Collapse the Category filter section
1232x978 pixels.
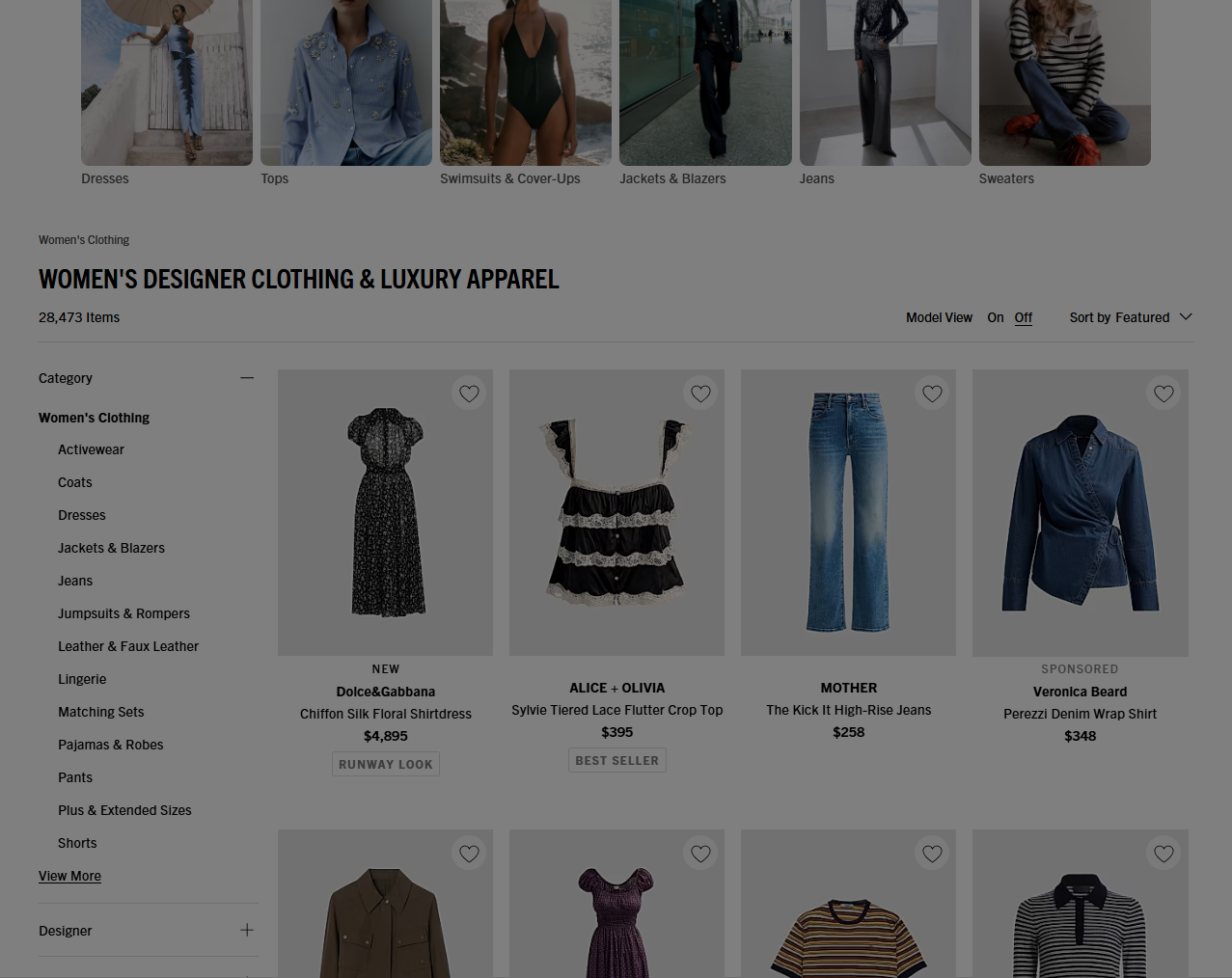pos(247,378)
